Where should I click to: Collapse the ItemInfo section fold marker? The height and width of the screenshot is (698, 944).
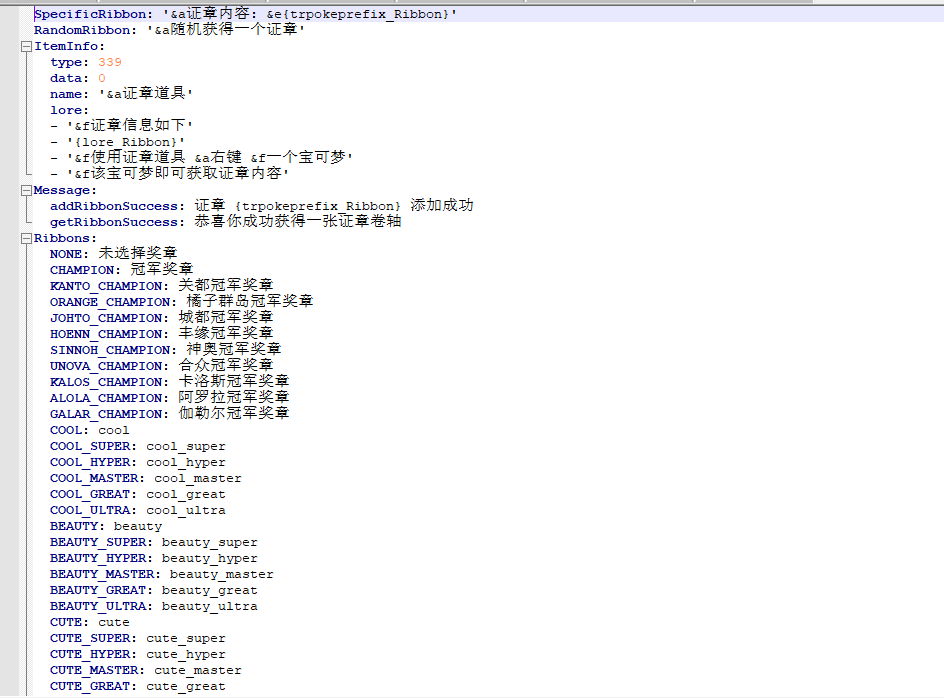click(26, 46)
